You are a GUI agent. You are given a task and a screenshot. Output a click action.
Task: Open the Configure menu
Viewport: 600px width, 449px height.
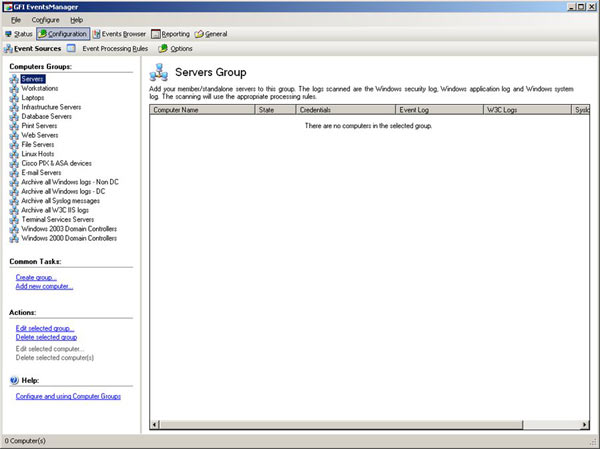pos(46,20)
